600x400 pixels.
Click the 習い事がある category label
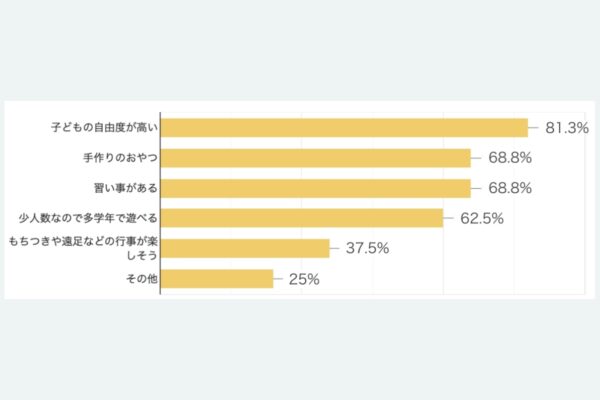tap(126, 188)
